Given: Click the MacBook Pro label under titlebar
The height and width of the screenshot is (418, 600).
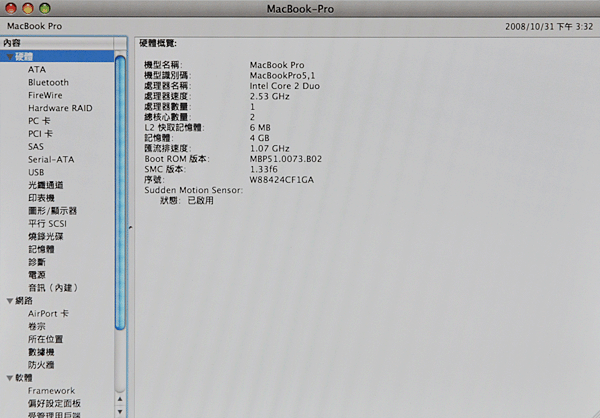Looking at the screenshot, I should (x=34, y=26).
